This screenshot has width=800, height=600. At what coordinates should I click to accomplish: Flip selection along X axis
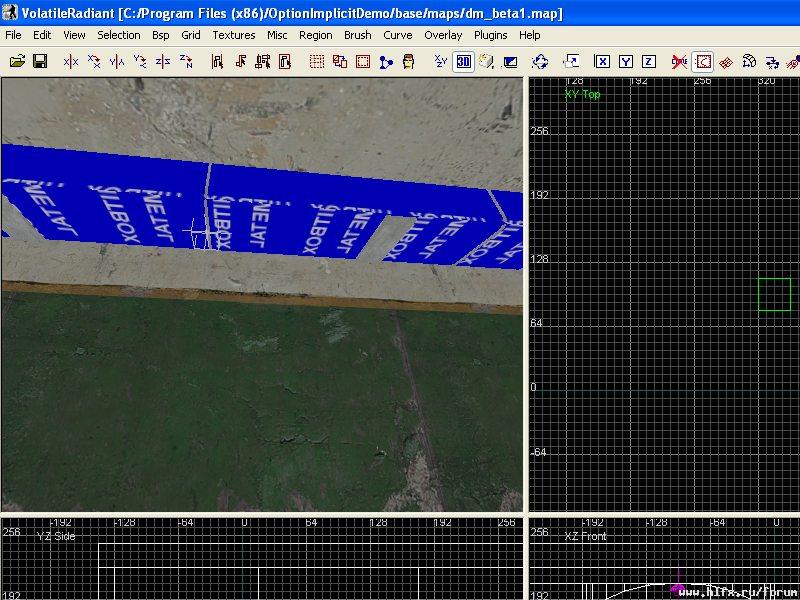tap(71, 62)
